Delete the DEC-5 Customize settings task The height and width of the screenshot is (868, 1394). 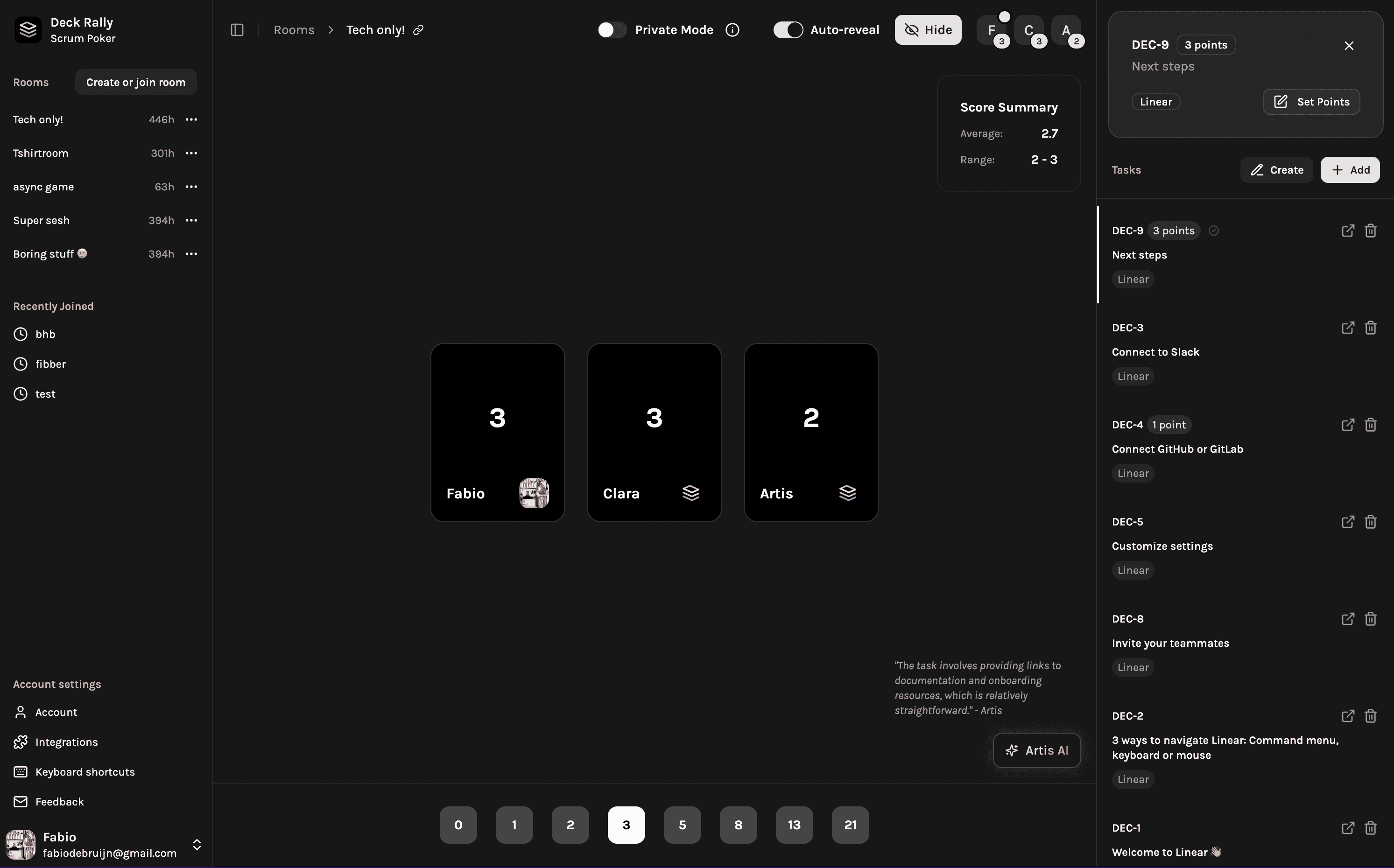1371,522
